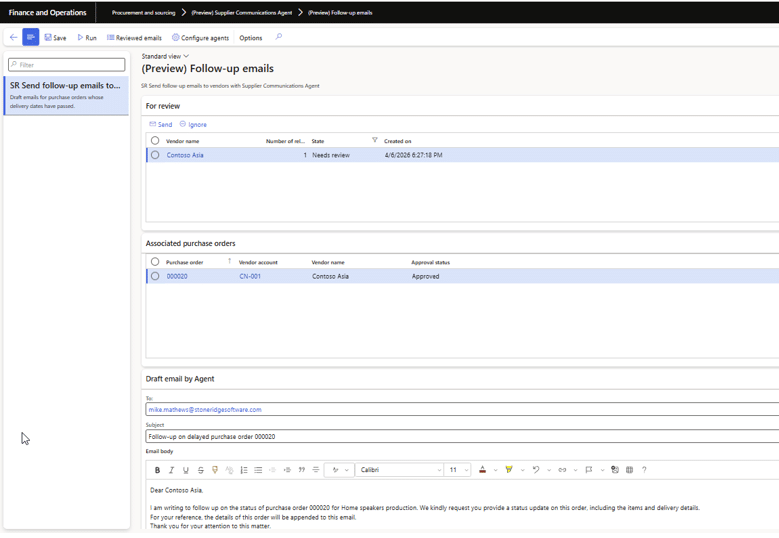Click the Filter input box

point(67,65)
